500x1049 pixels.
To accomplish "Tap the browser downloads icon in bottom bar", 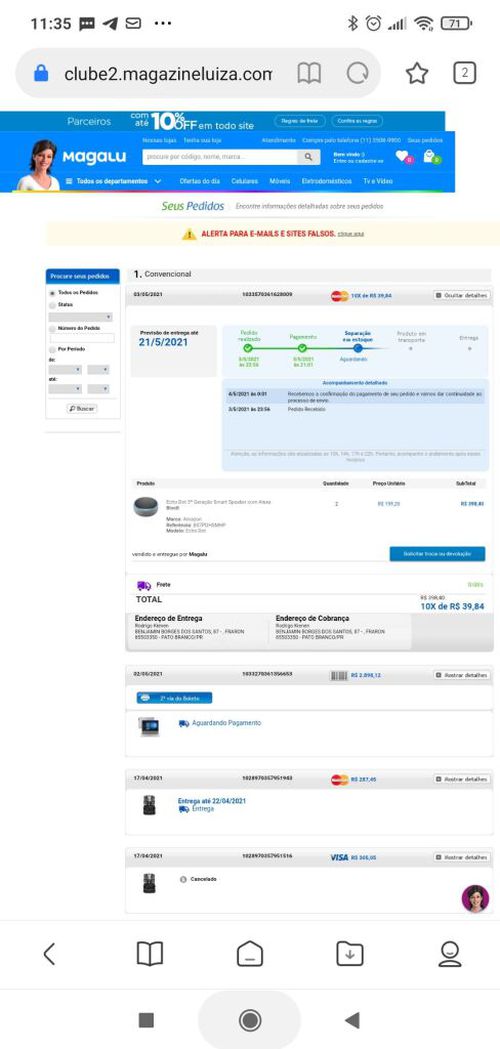I will (x=350, y=953).
